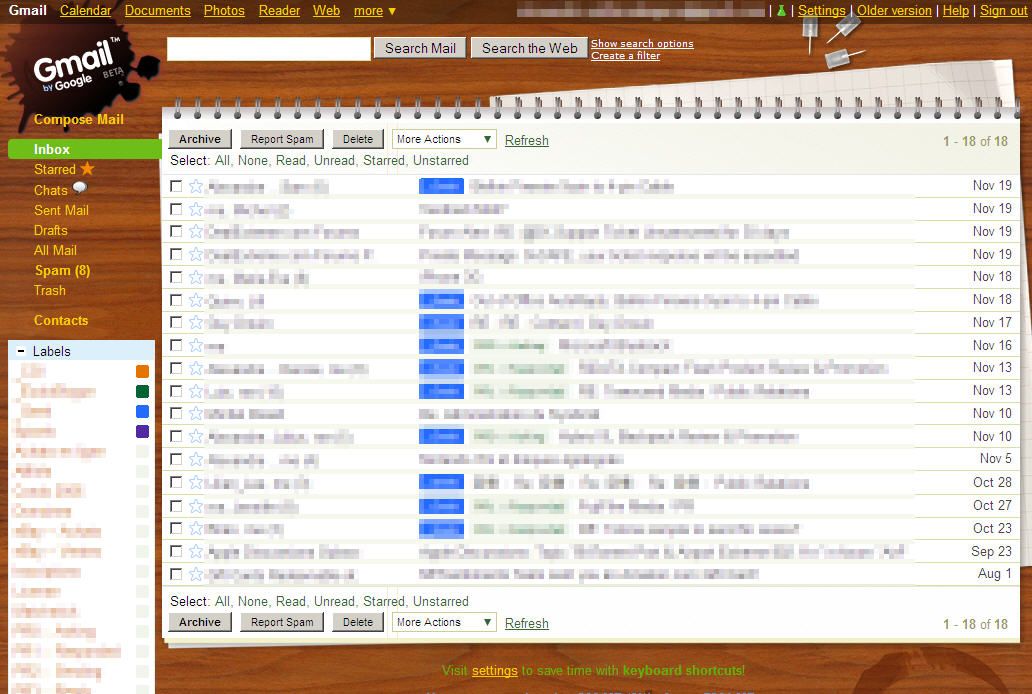Open Settings in top right
1032x694 pixels.
tap(821, 11)
